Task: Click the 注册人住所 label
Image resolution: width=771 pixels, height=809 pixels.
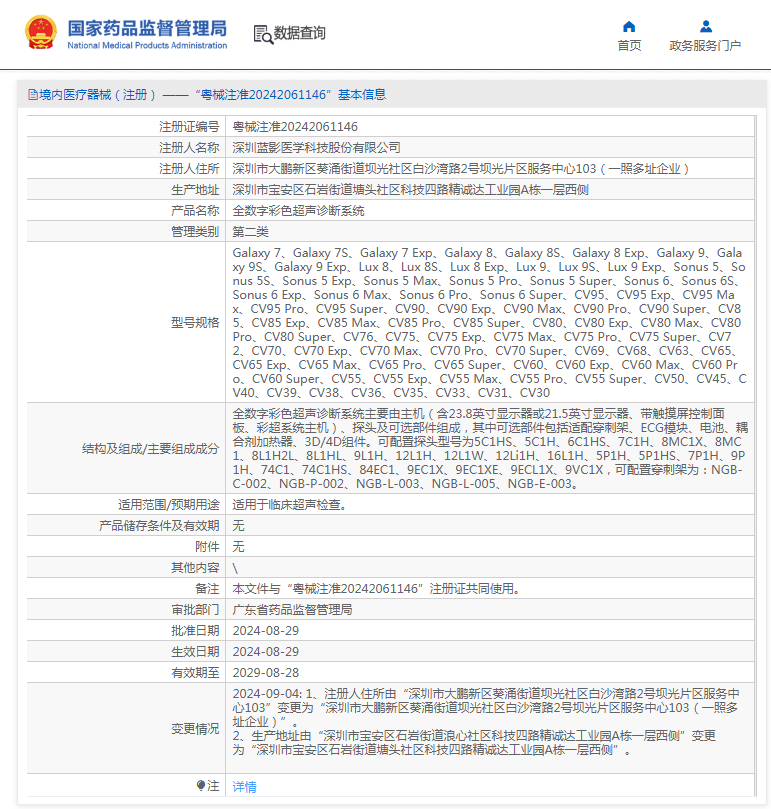Action: [x=189, y=169]
